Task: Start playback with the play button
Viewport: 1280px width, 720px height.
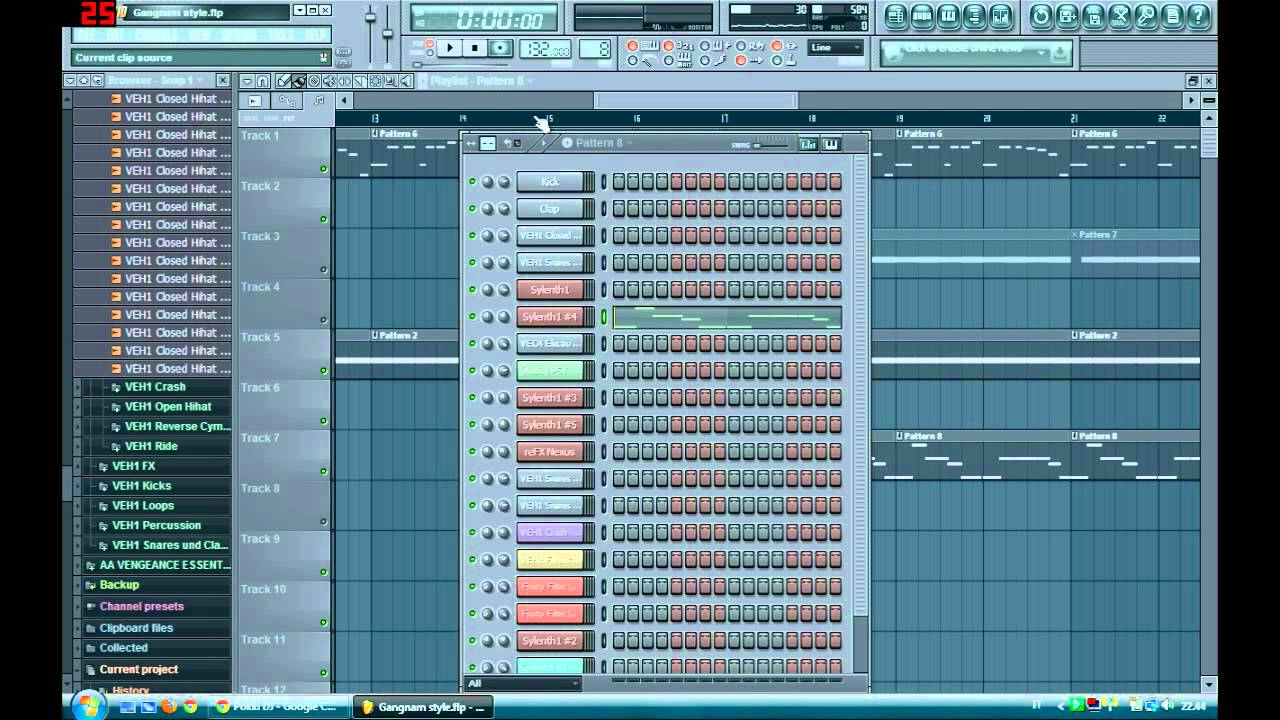Action: pyautogui.click(x=449, y=48)
